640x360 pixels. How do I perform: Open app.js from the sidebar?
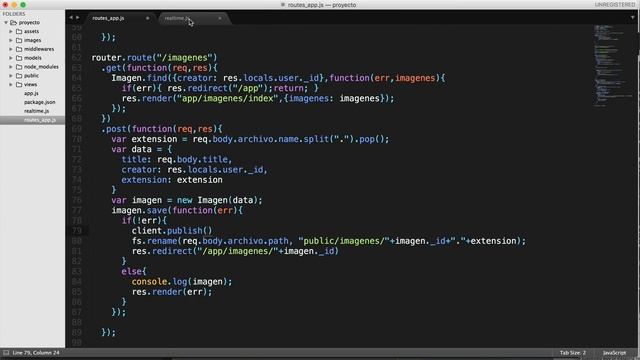tap(31, 93)
